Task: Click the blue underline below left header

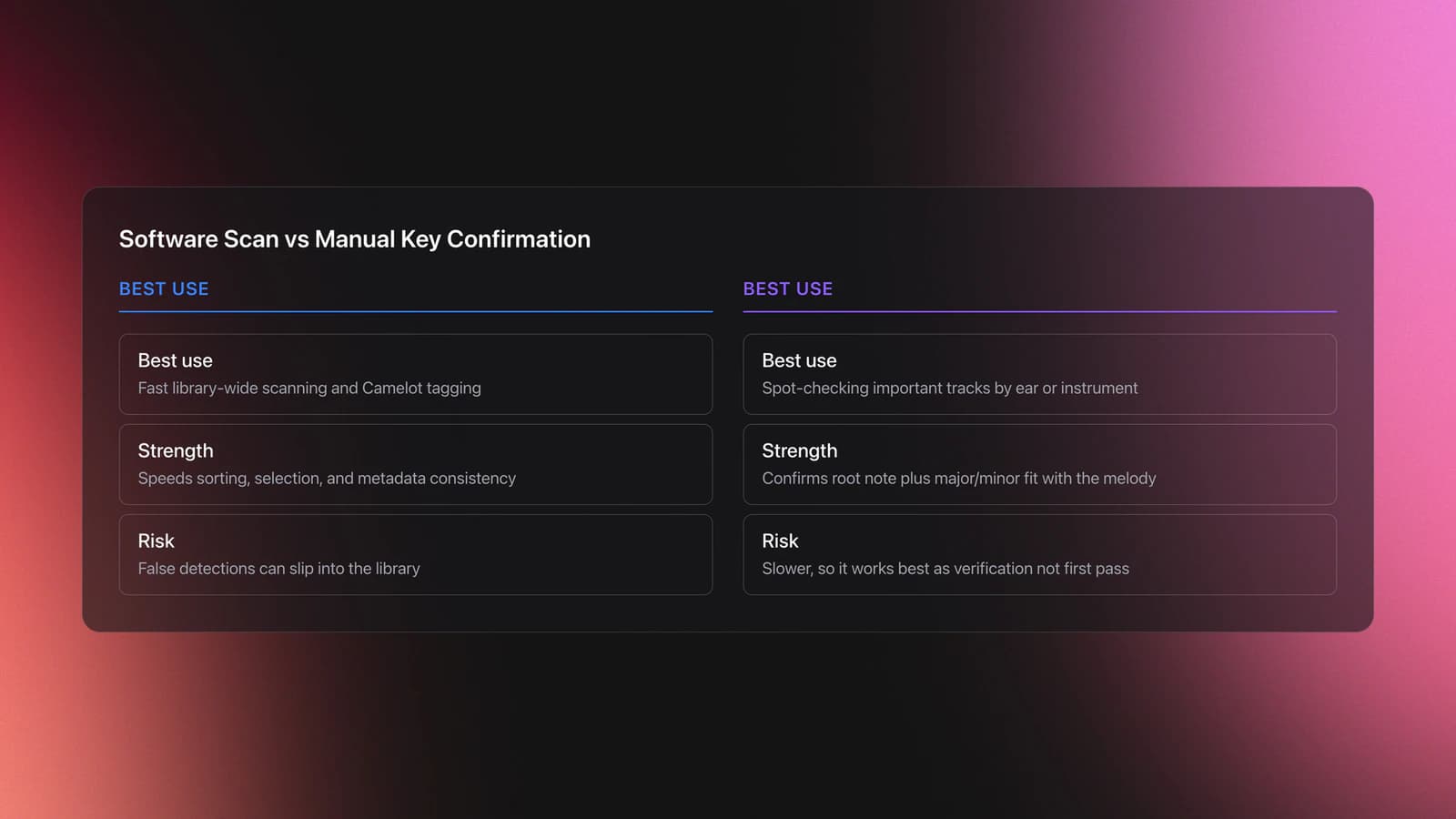Action: (416, 311)
